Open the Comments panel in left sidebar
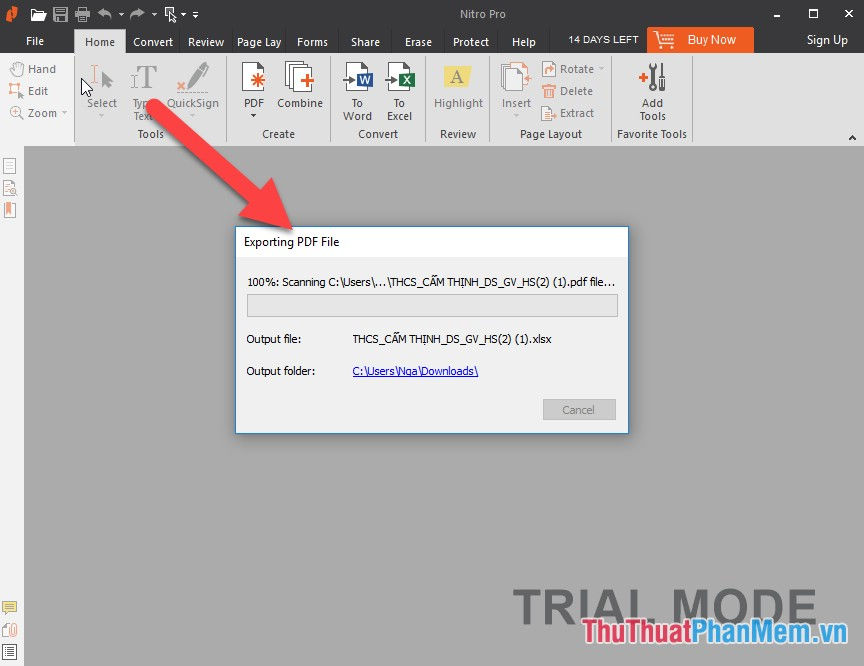864x666 pixels. (x=9, y=608)
